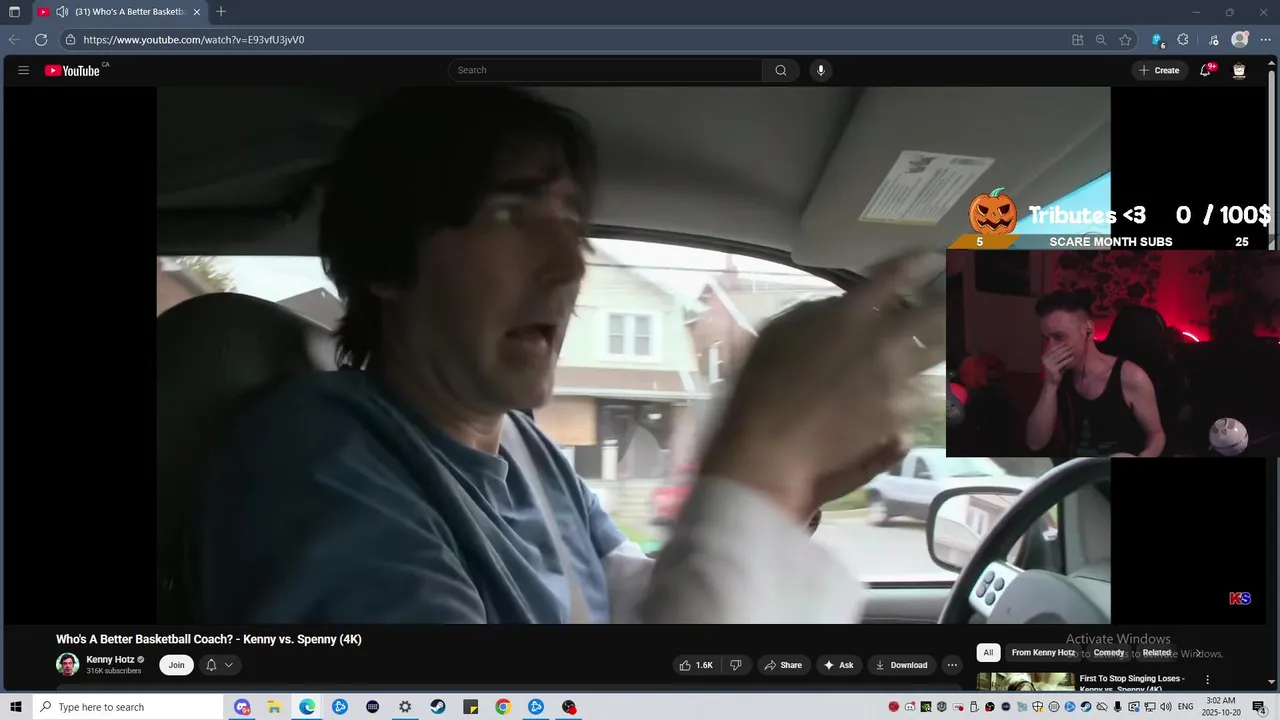The image size is (1280, 720).
Task: Open app available install icon in address bar
Action: click(x=1077, y=40)
